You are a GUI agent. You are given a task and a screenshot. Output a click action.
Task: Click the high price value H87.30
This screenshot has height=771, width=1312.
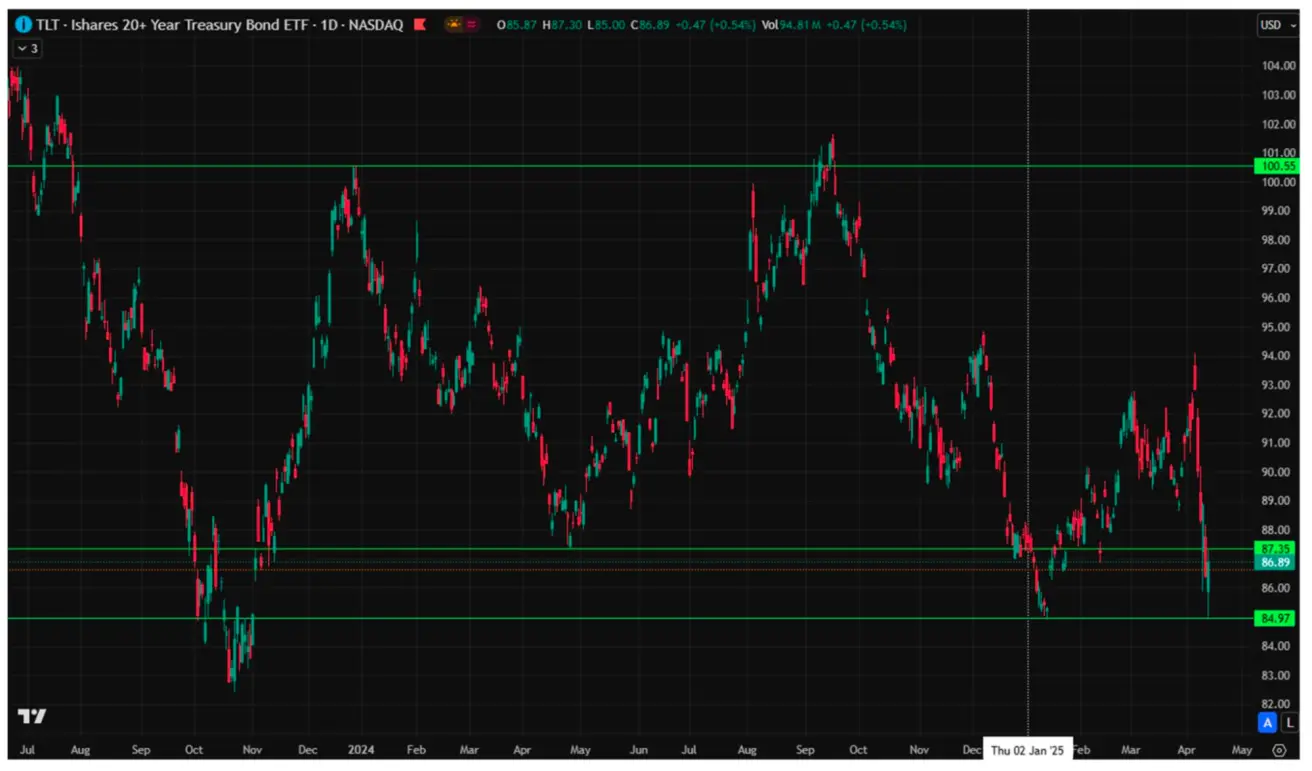click(x=563, y=24)
